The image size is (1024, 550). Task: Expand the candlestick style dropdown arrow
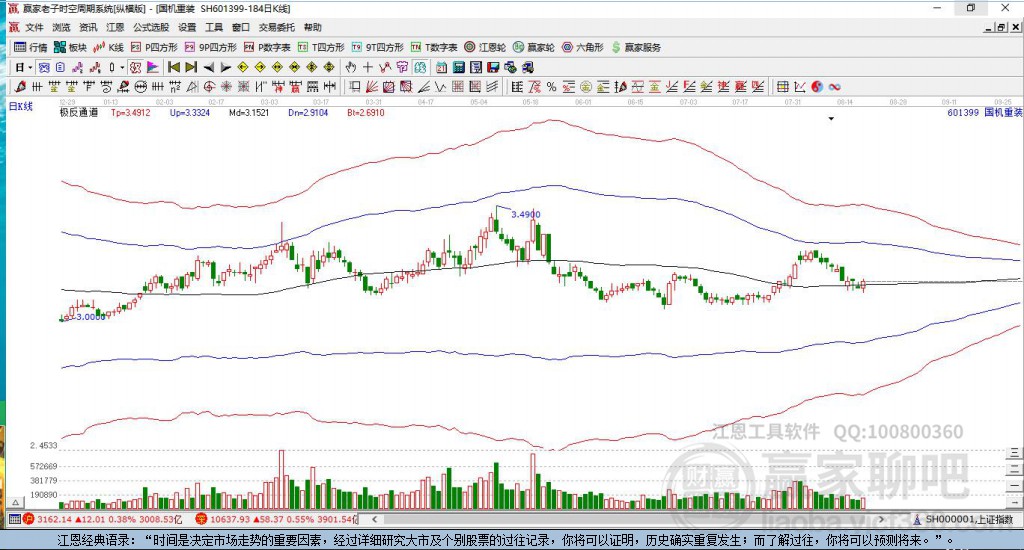click(x=122, y=67)
